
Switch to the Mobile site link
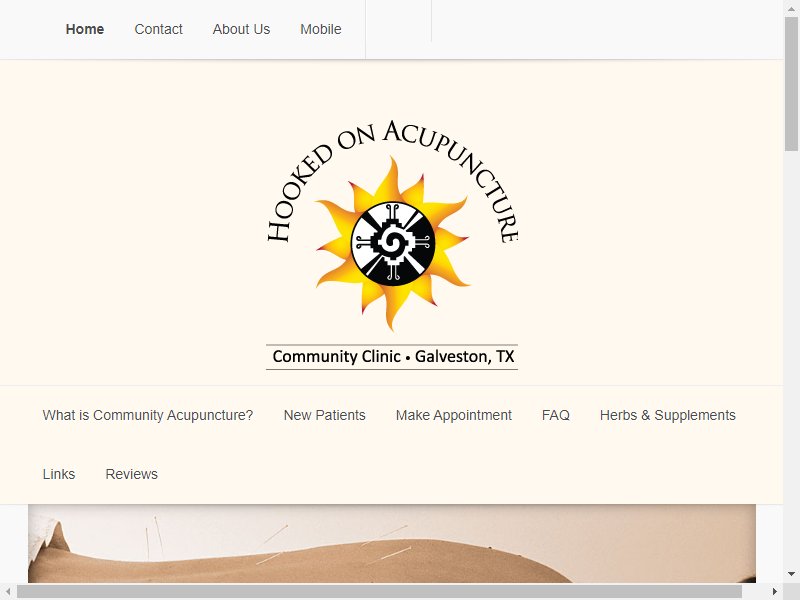coord(320,29)
